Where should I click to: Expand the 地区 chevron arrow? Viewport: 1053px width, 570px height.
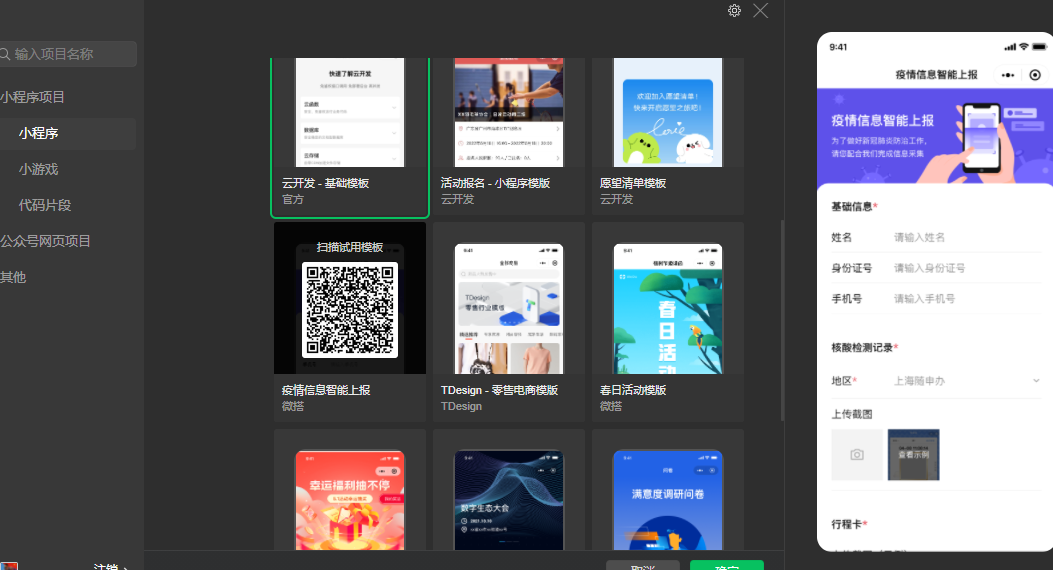[1036, 381]
